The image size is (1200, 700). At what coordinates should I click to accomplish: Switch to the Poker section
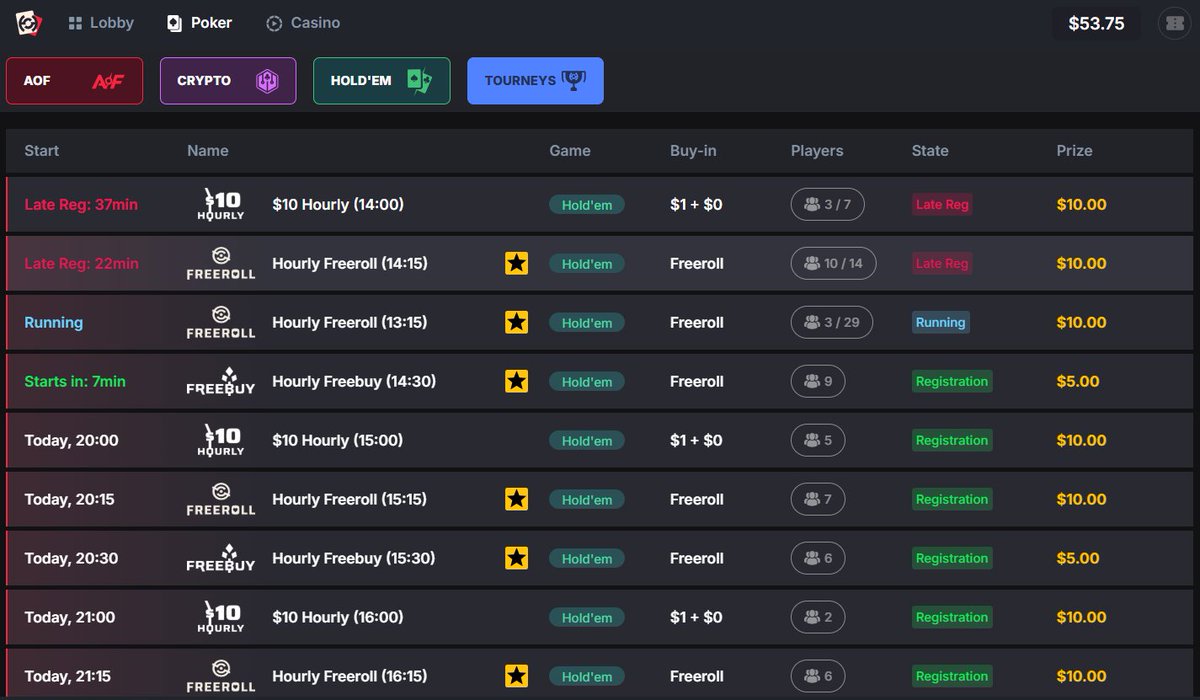pos(199,23)
